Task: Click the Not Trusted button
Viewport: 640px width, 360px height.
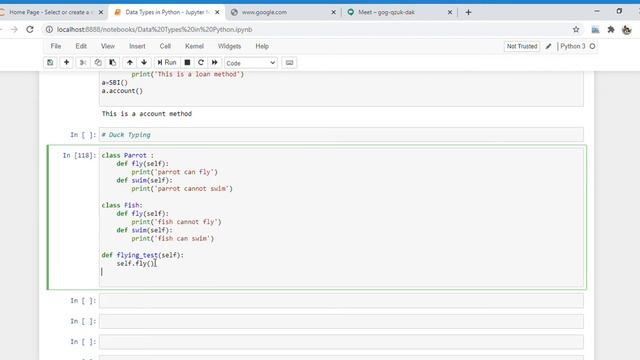Action: coord(522,47)
